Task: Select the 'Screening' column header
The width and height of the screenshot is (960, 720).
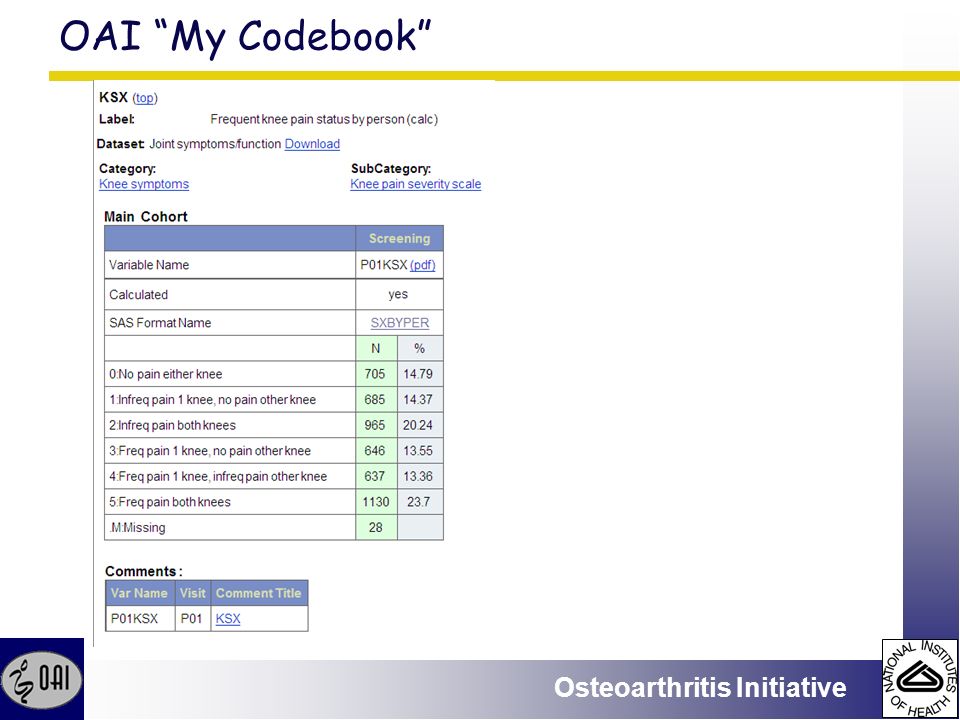Action: (399, 239)
